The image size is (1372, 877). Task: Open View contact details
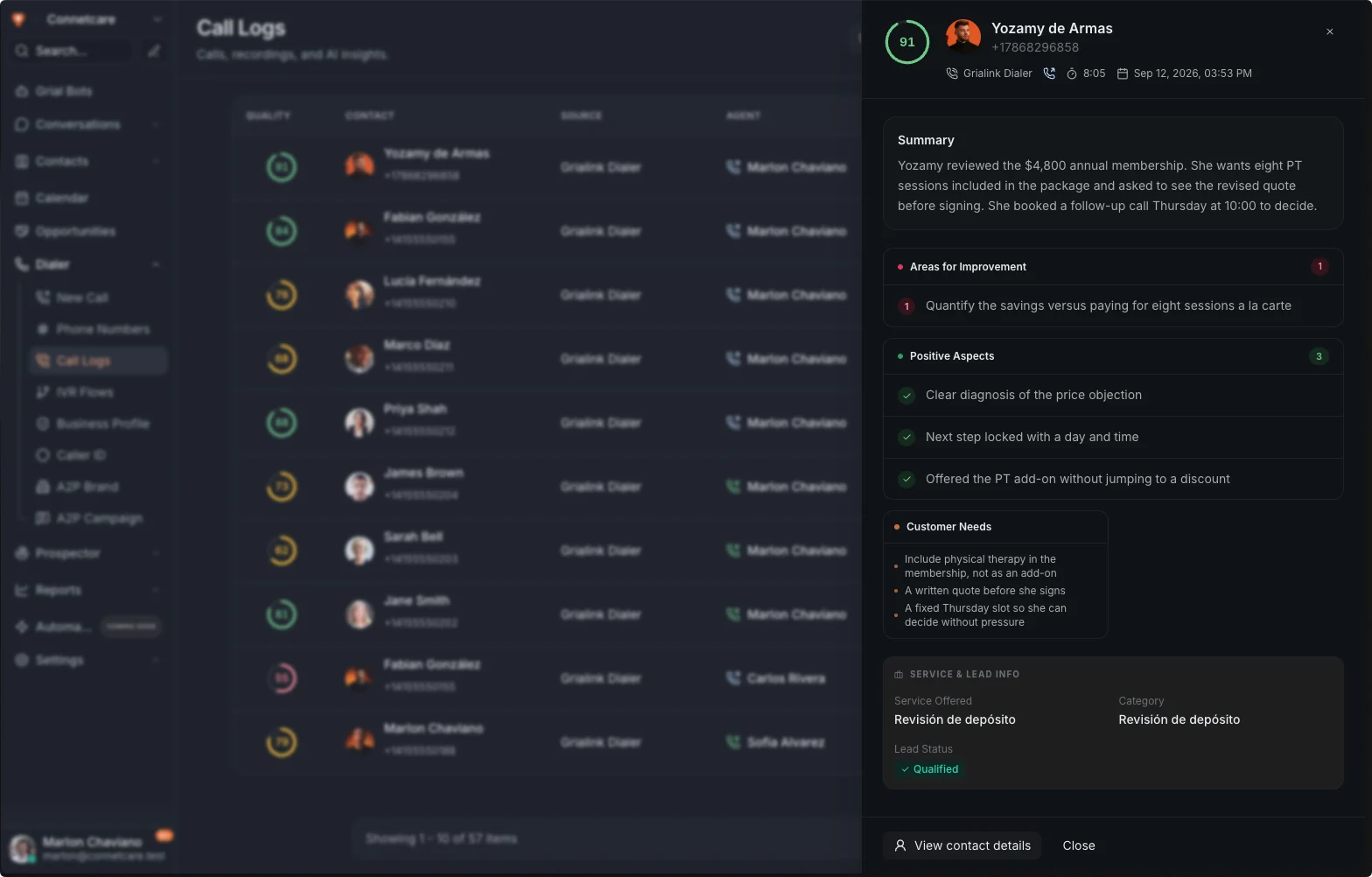tap(962, 845)
